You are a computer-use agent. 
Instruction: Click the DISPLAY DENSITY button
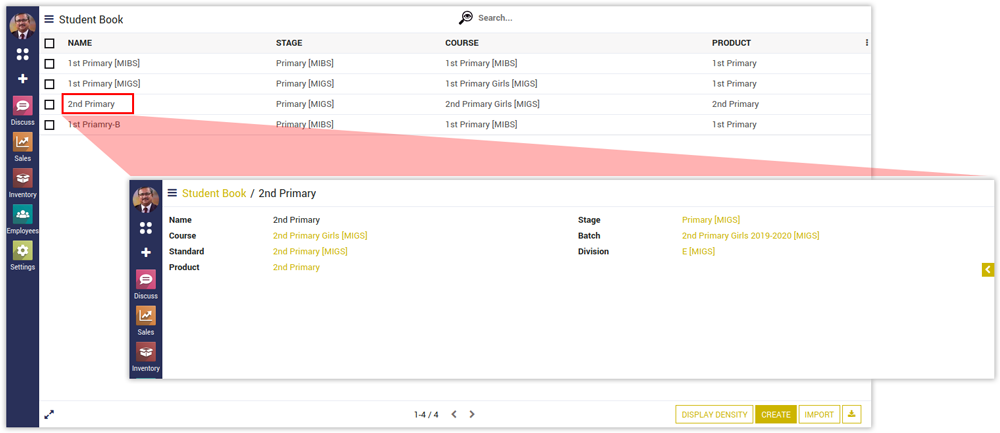[714, 414]
